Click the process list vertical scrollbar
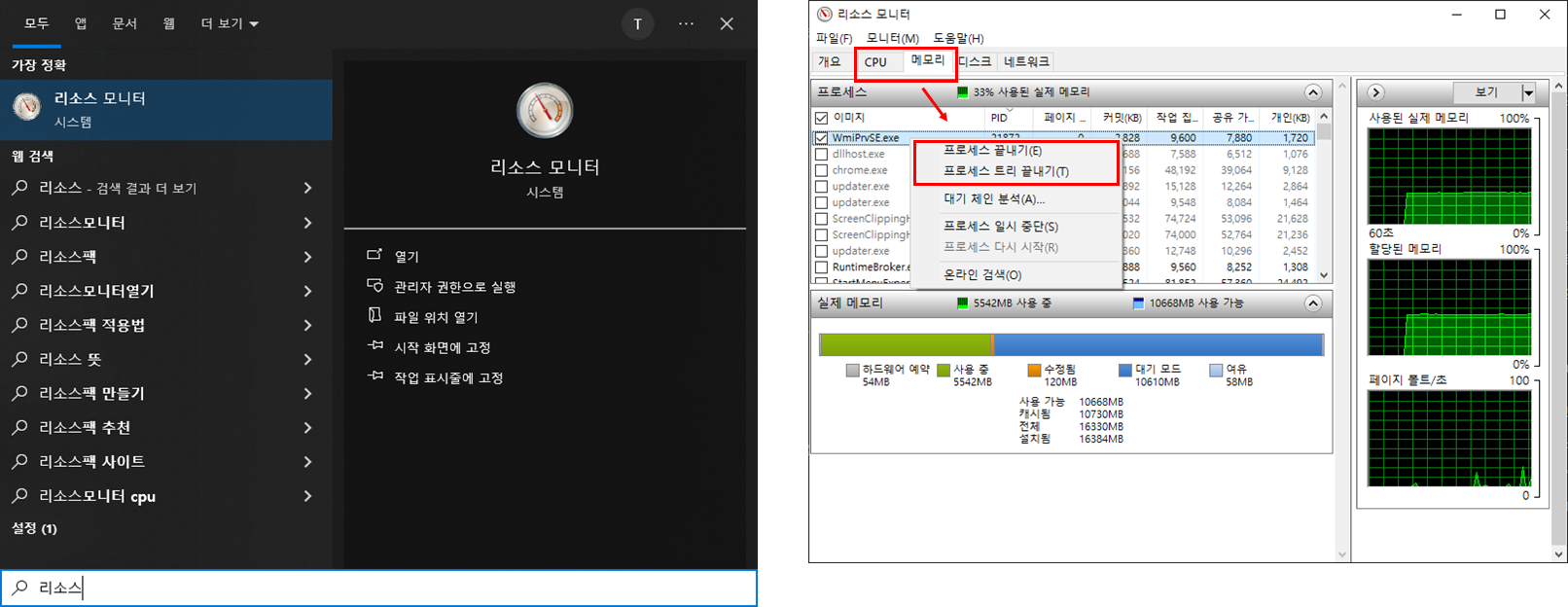 pyautogui.click(x=1323, y=196)
